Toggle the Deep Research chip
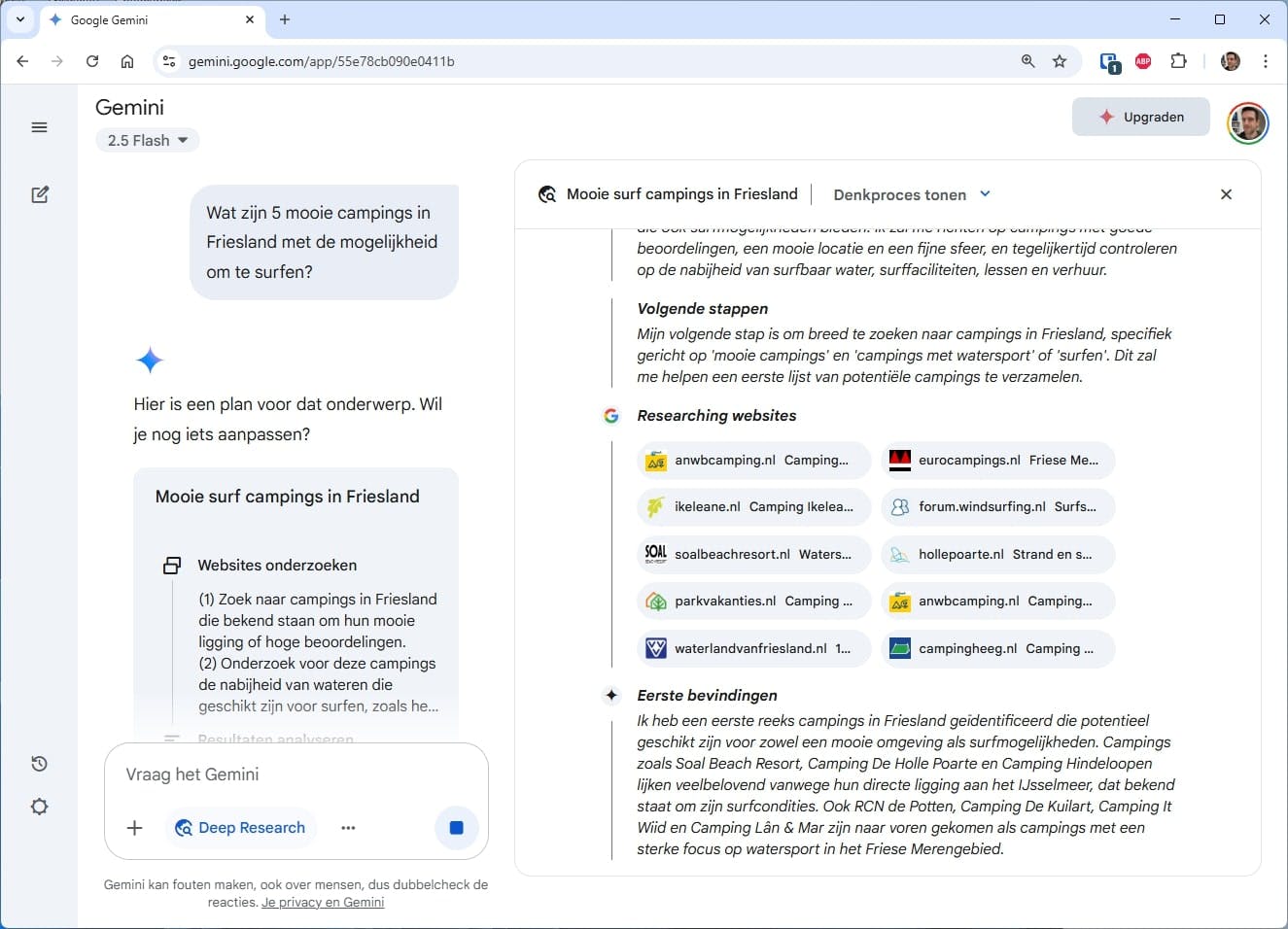 (240, 828)
